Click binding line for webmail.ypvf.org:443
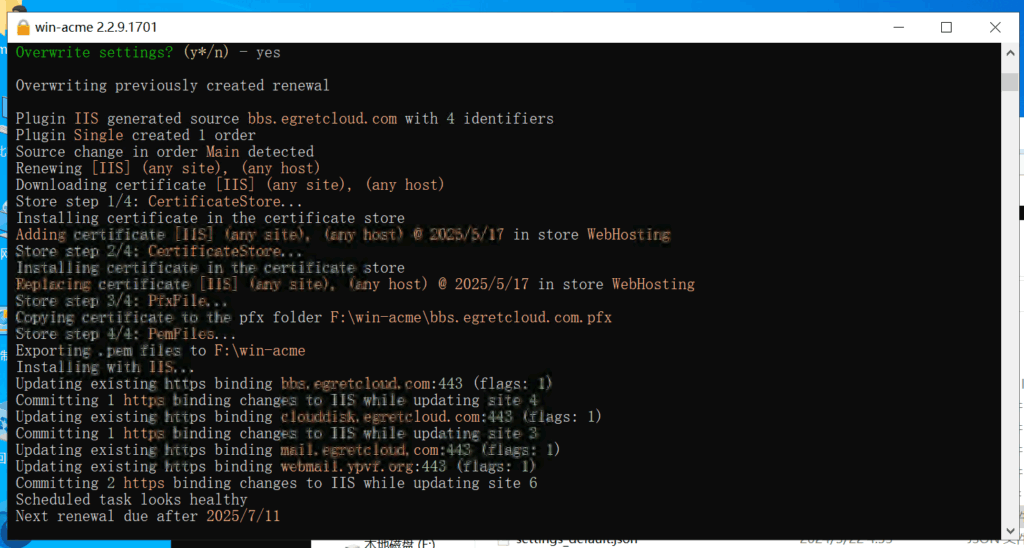 click(276, 467)
